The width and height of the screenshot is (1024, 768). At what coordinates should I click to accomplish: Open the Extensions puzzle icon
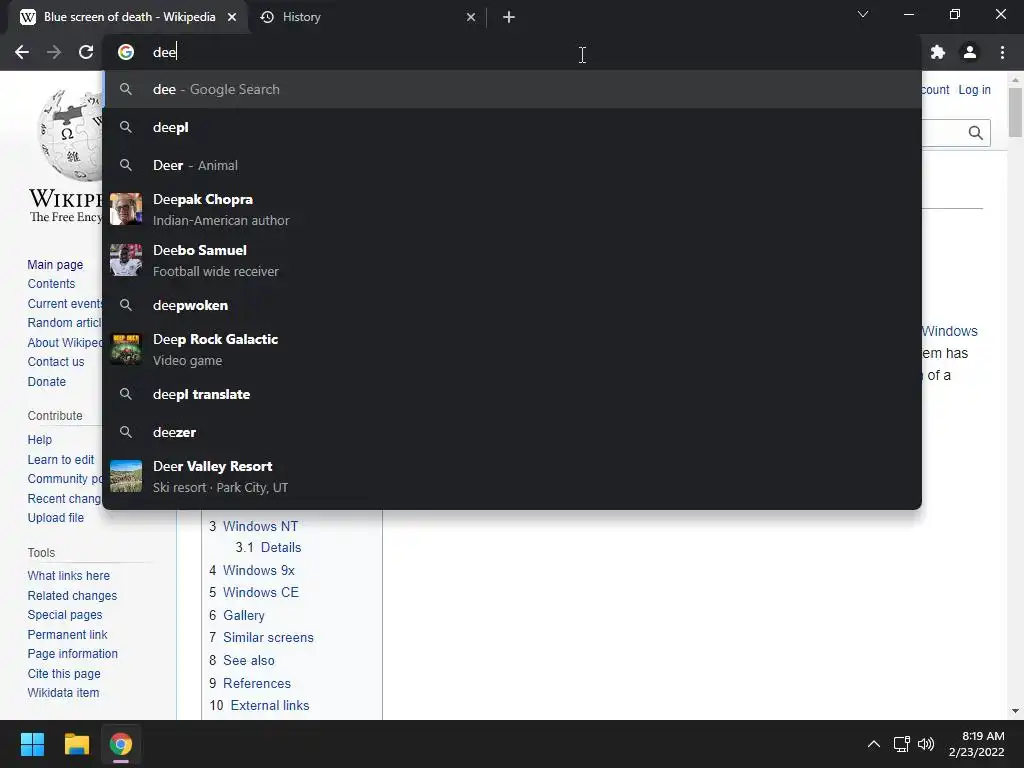click(938, 52)
